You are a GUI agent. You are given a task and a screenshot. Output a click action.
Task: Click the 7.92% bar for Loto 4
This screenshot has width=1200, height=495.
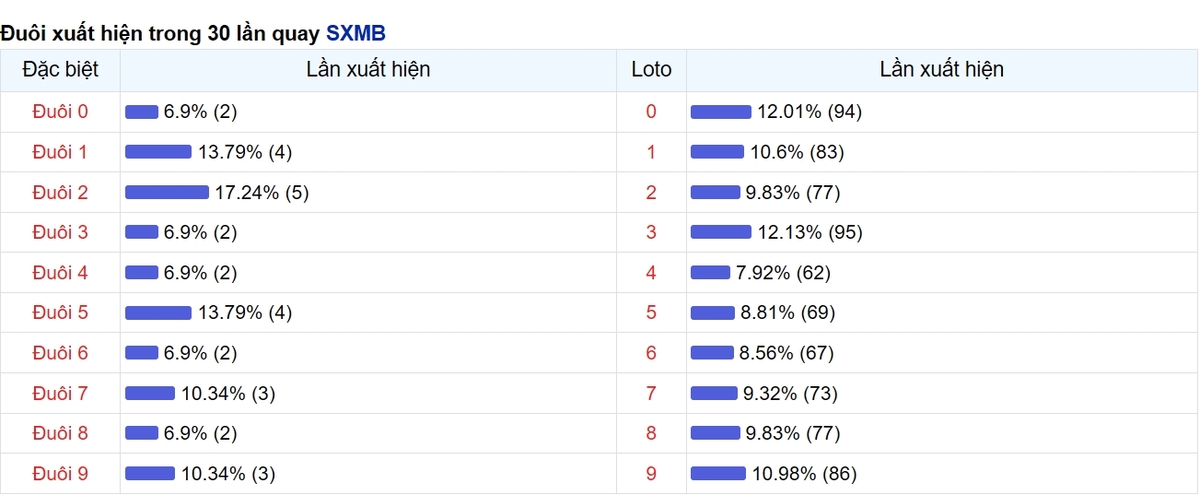pos(711,272)
